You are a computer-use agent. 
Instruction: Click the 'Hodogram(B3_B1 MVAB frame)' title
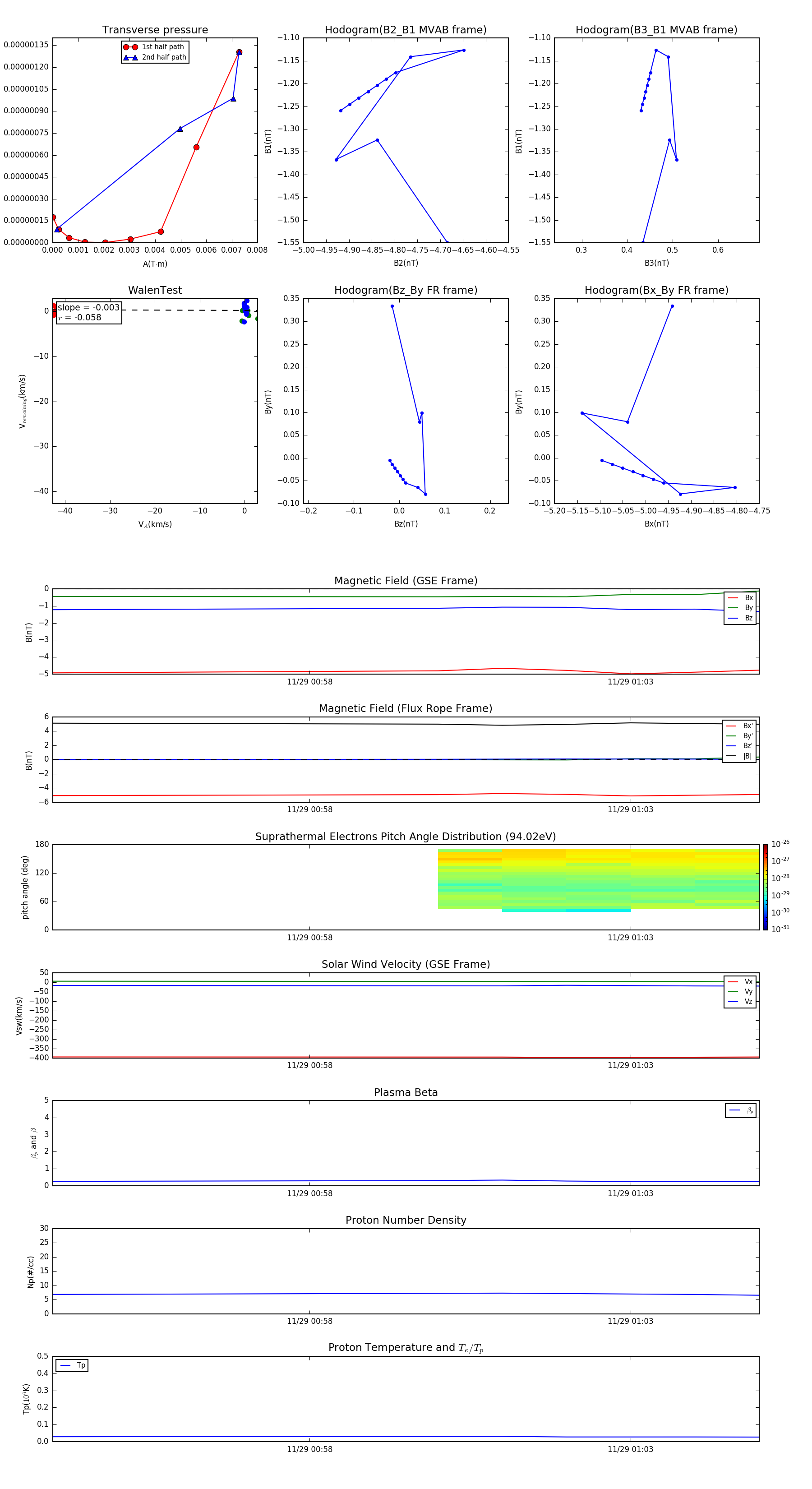click(656, 30)
